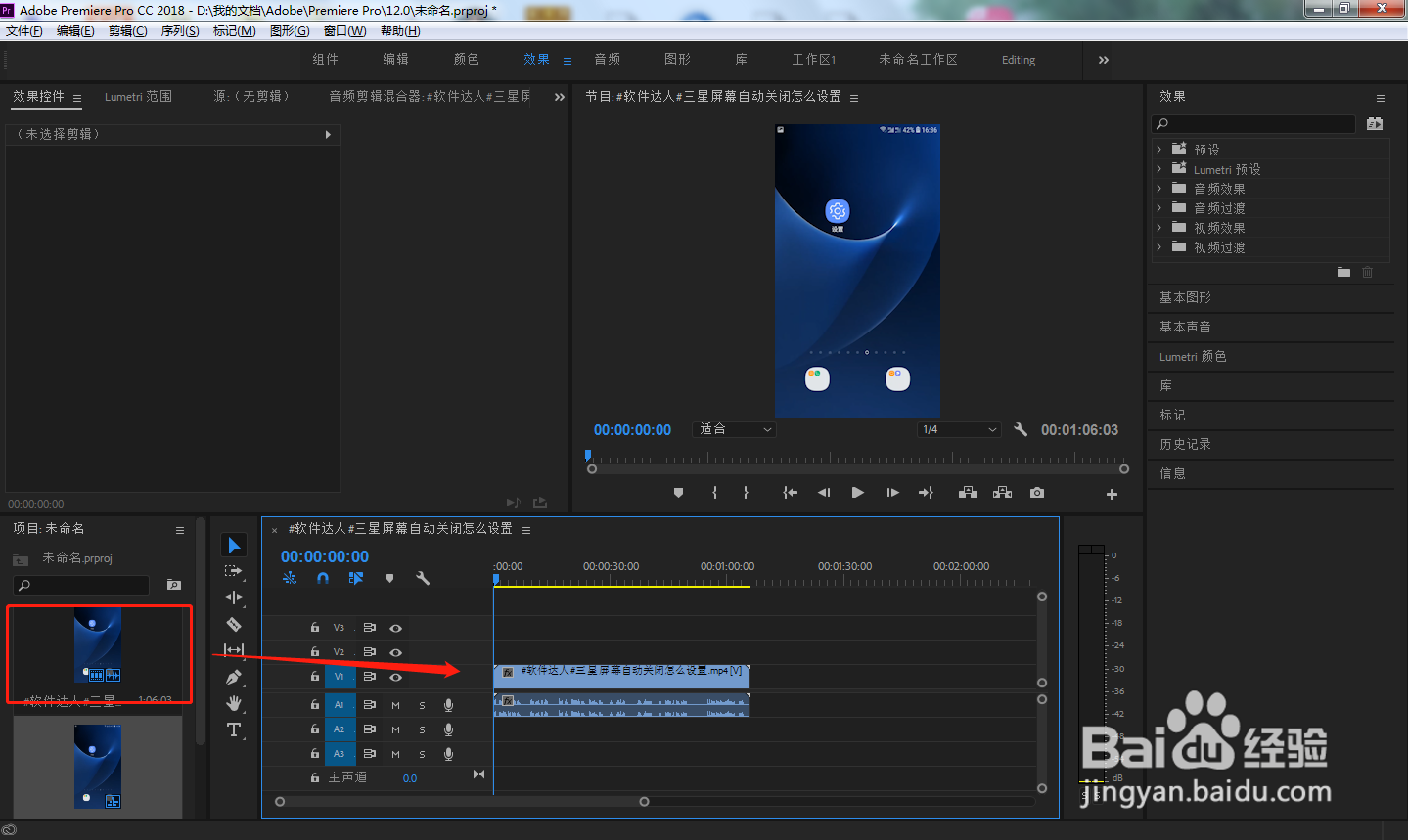This screenshot has width=1408, height=840.
Task: Click the Extract button
Action: pyautogui.click(x=1002, y=493)
